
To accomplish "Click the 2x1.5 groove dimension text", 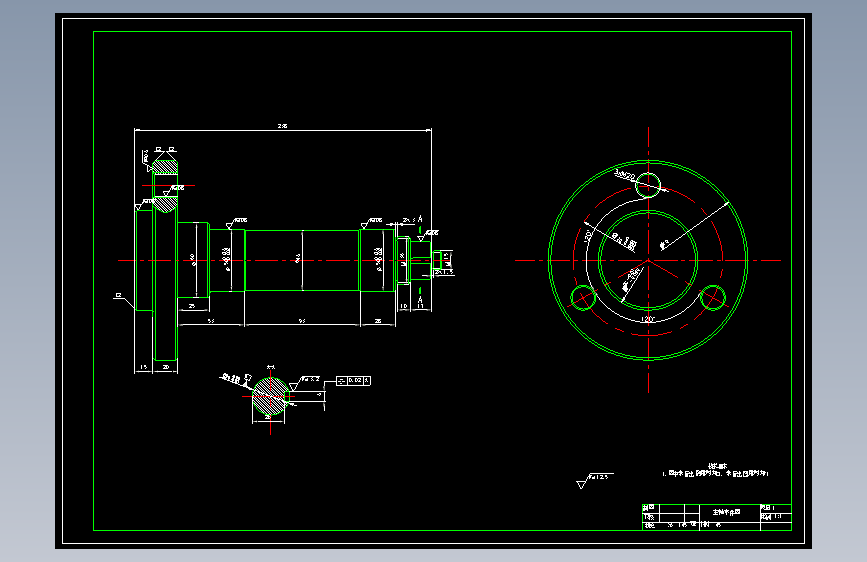I will 444,272.
